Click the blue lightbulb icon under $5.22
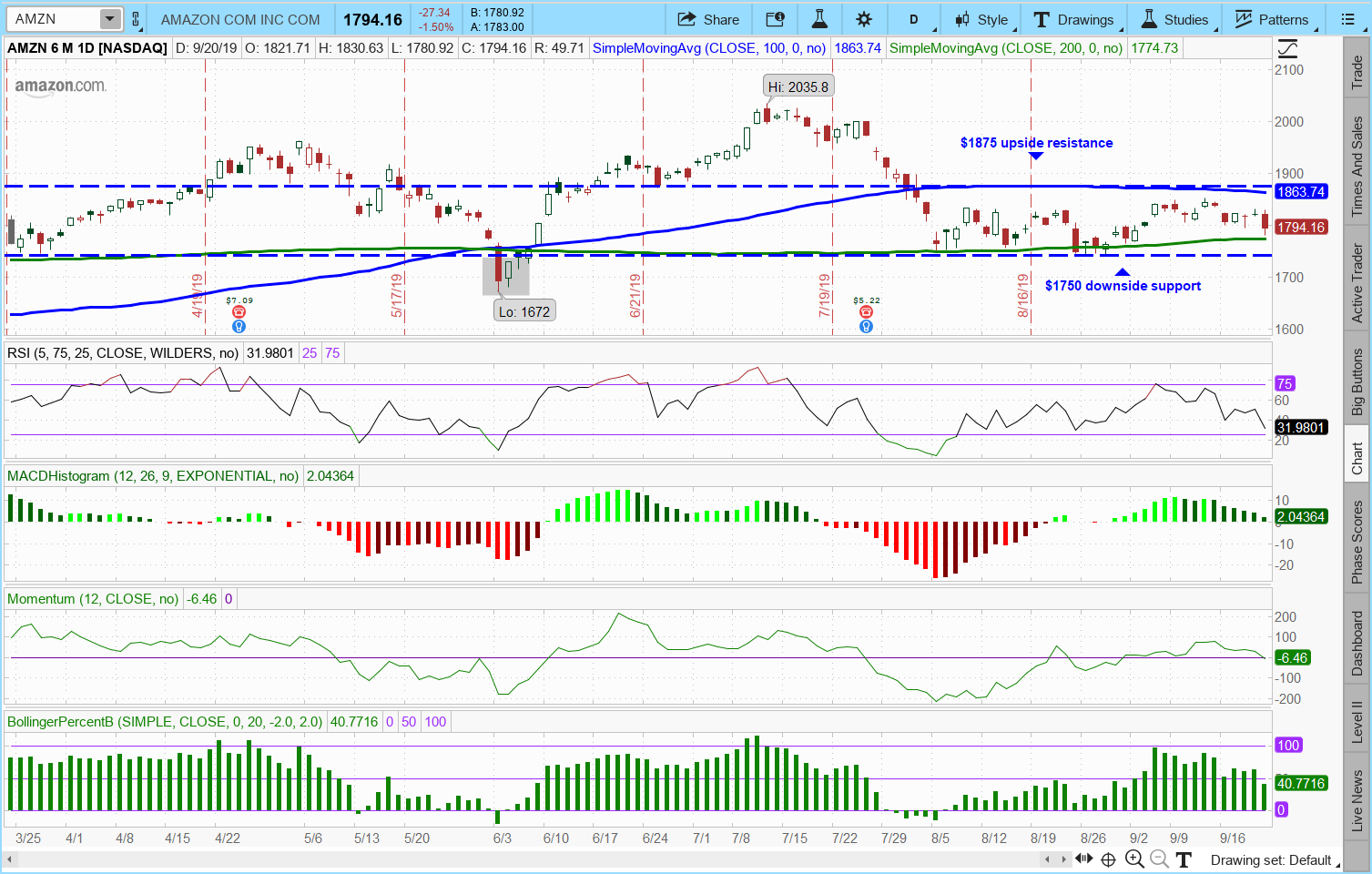The height and width of the screenshot is (874, 1372). [x=866, y=326]
